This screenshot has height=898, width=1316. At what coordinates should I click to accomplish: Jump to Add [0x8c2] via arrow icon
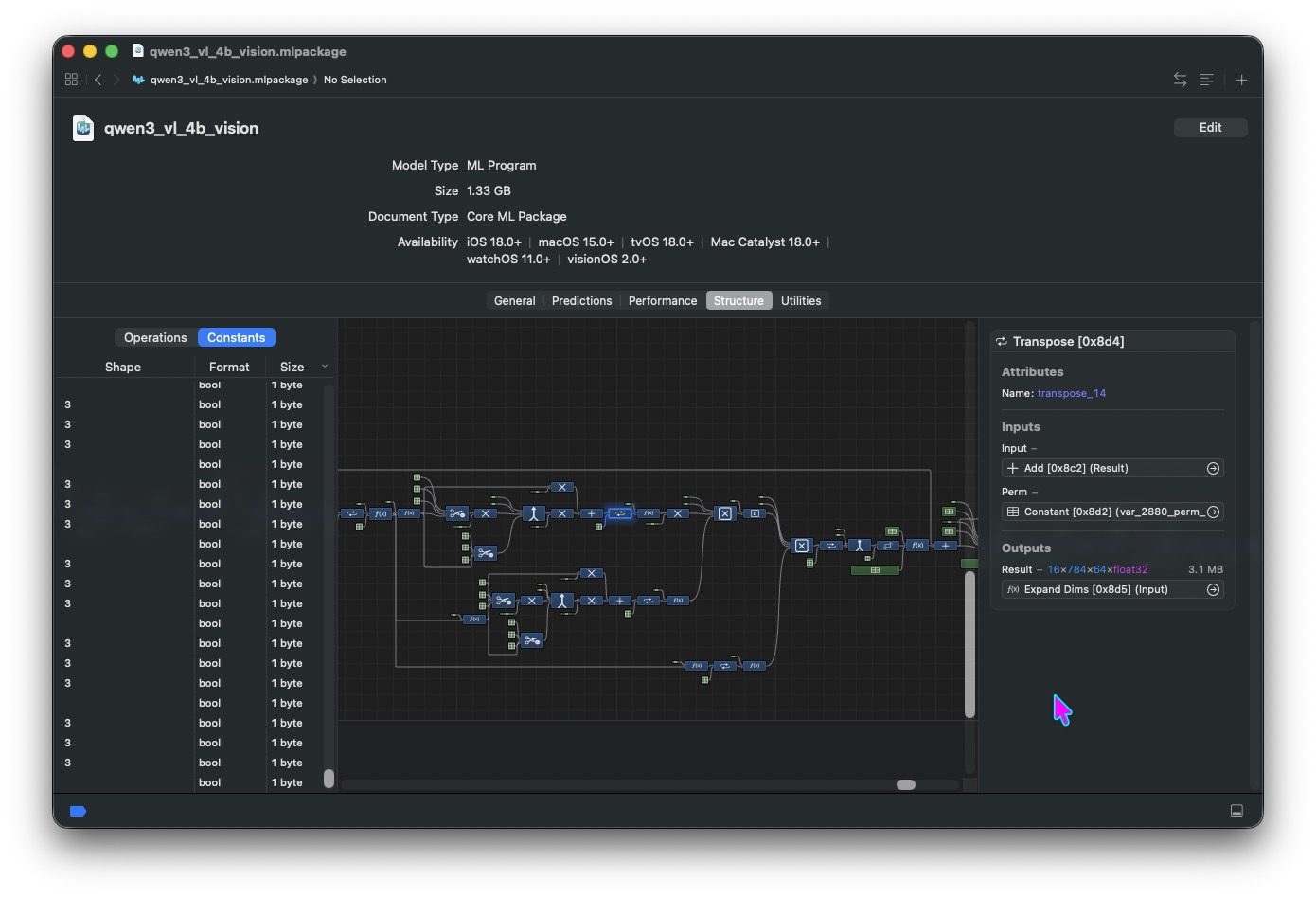point(1213,468)
